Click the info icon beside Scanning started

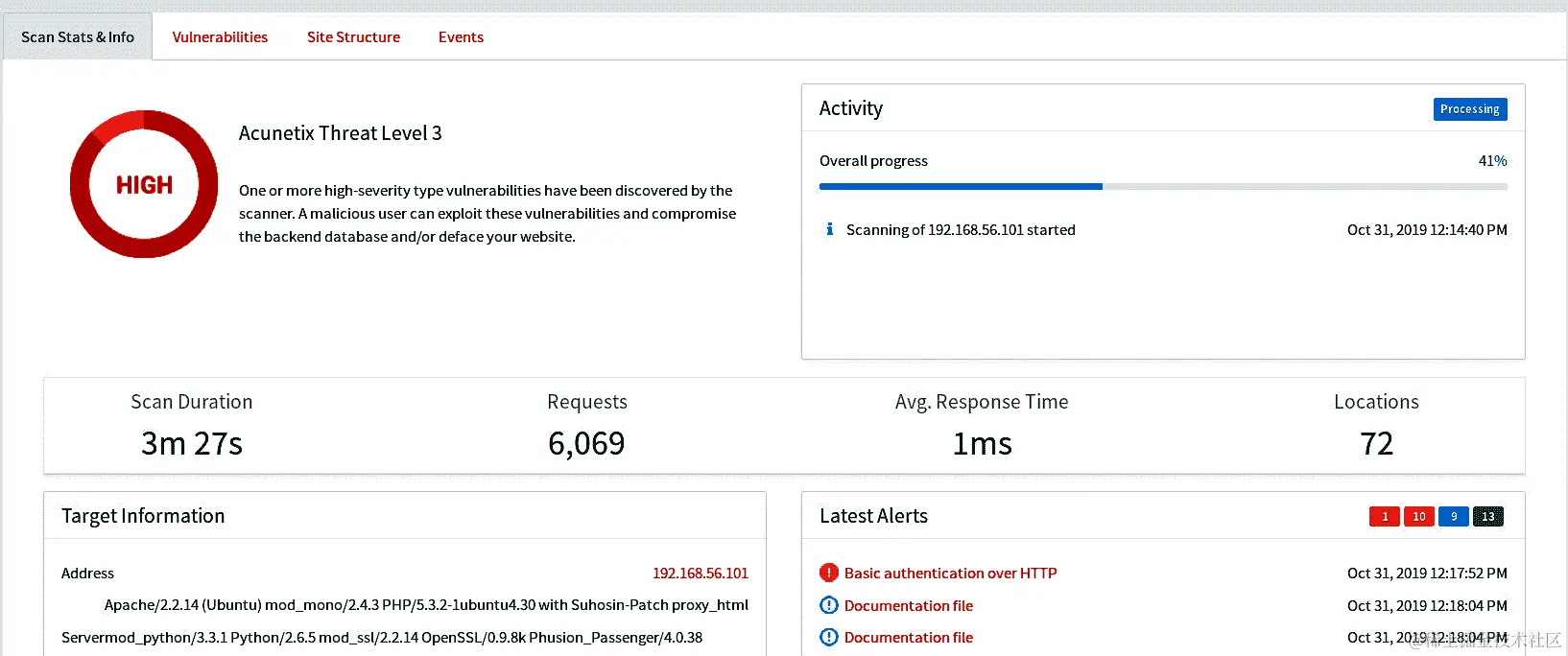(x=829, y=229)
